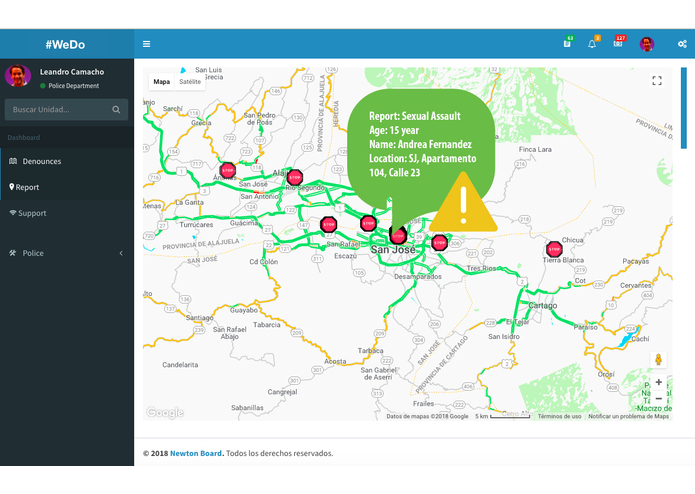Open the user avatar in top bar

[647, 44]
